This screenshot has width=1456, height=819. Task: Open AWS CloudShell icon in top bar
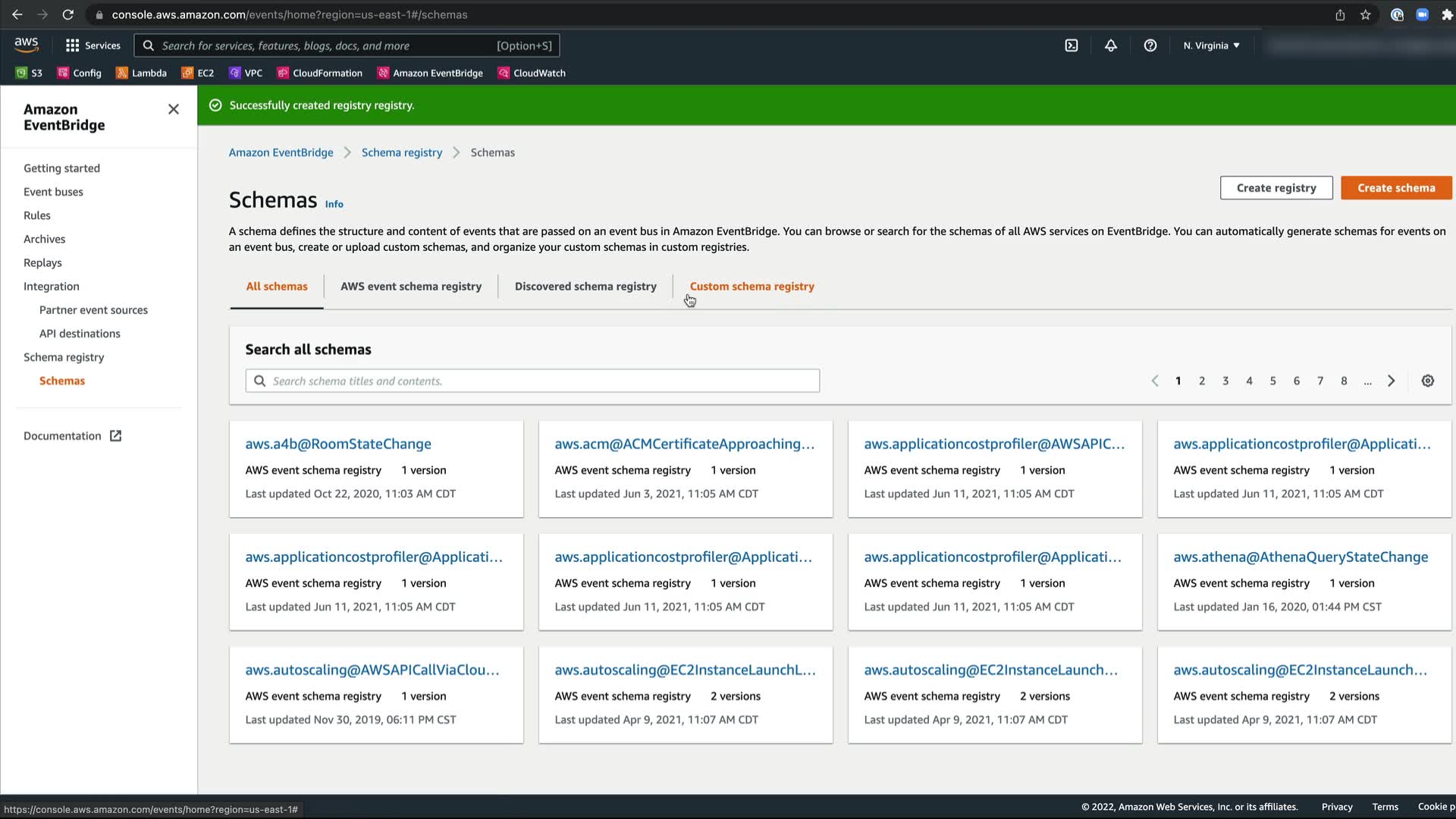1071,45
